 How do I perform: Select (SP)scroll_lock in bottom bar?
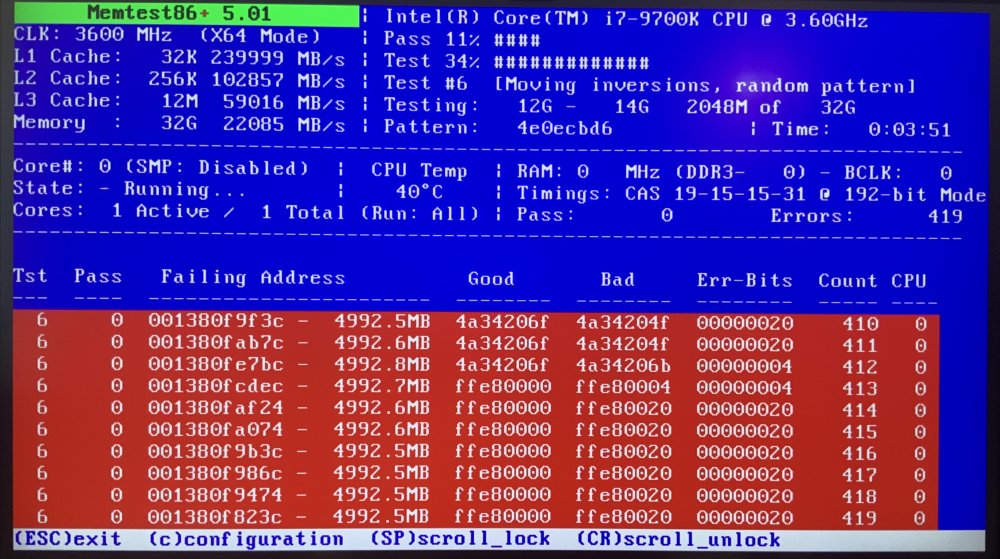pos(460,539)
